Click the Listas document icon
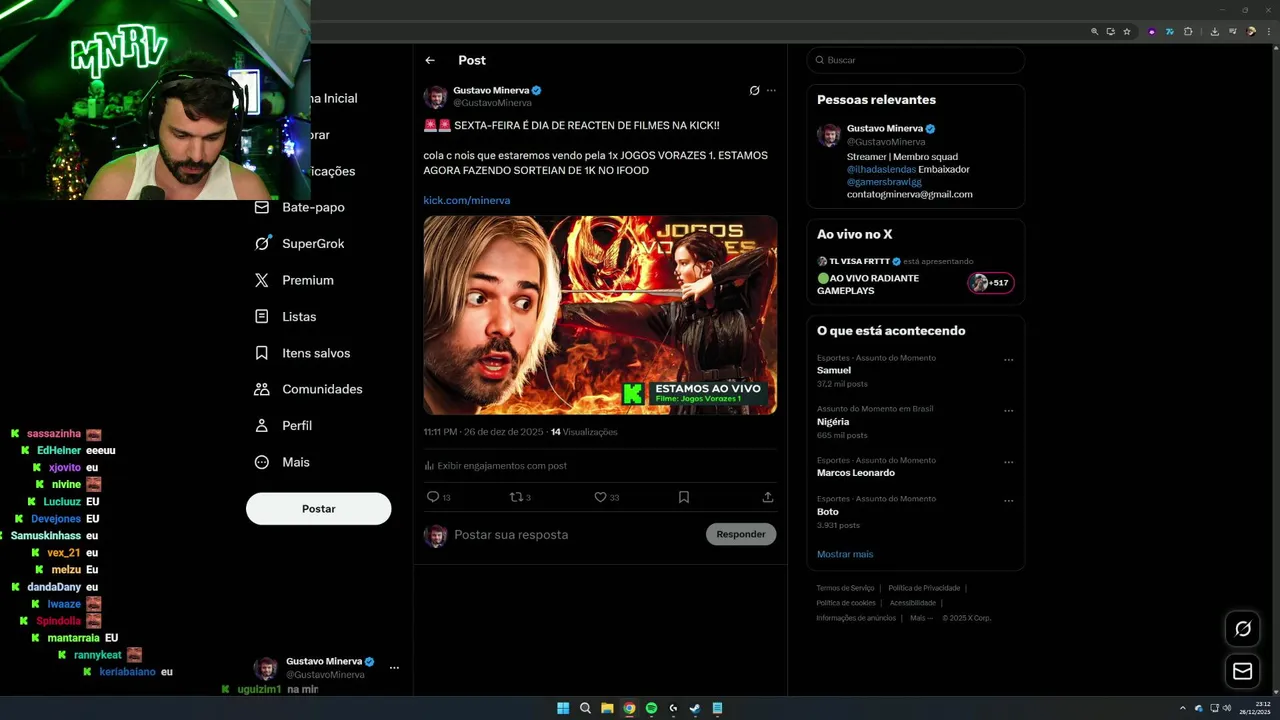Image resolution: width=1280 pixels, height=720 pixels. (262, 316)
